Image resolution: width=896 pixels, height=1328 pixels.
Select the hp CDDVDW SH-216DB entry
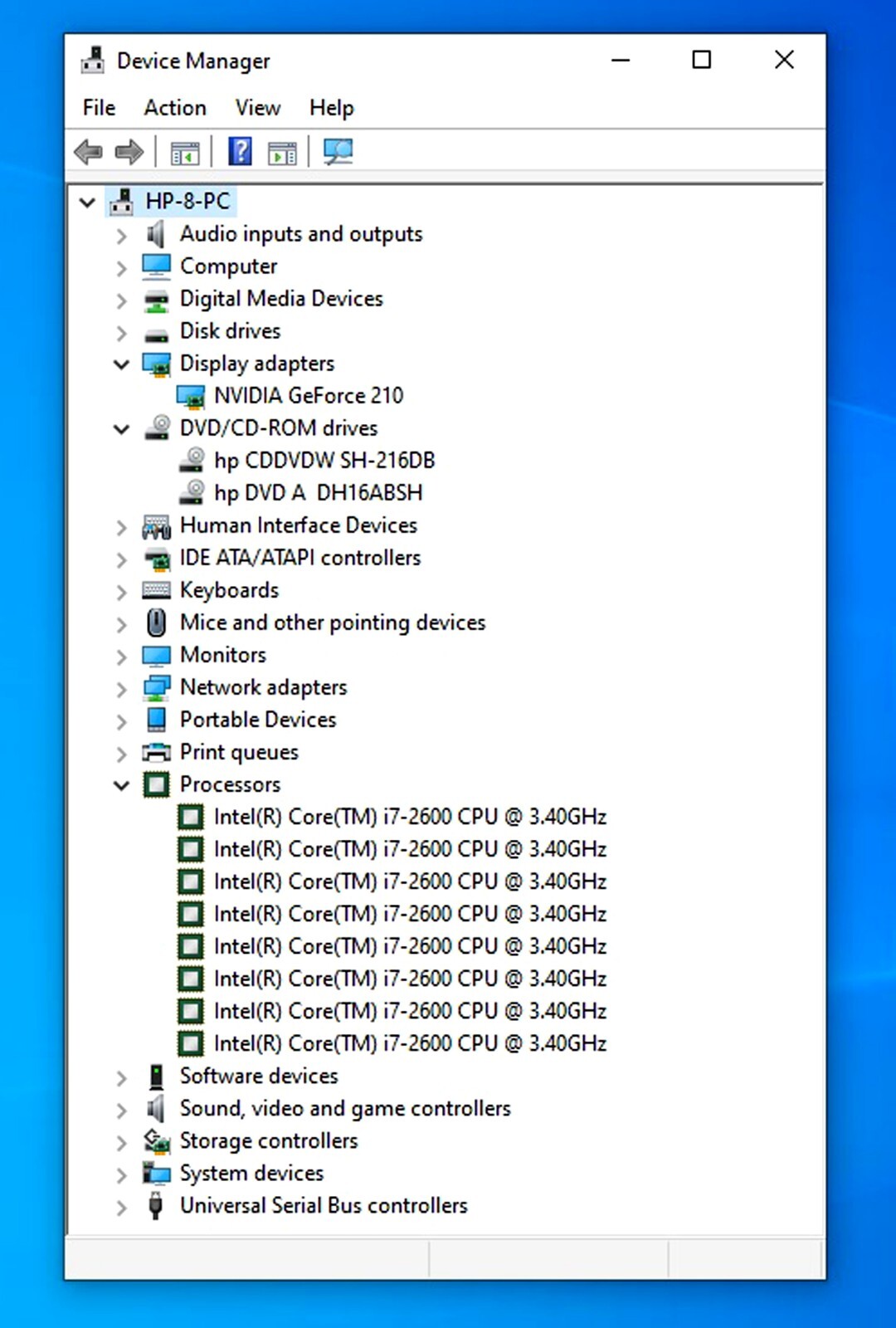[324, 461]
